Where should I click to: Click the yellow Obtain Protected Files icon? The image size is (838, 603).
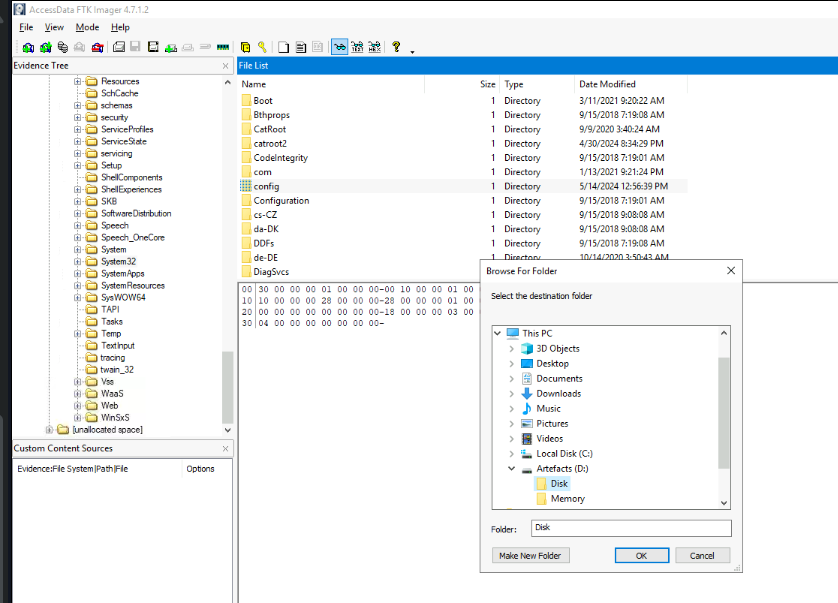(x=246, y=47)
